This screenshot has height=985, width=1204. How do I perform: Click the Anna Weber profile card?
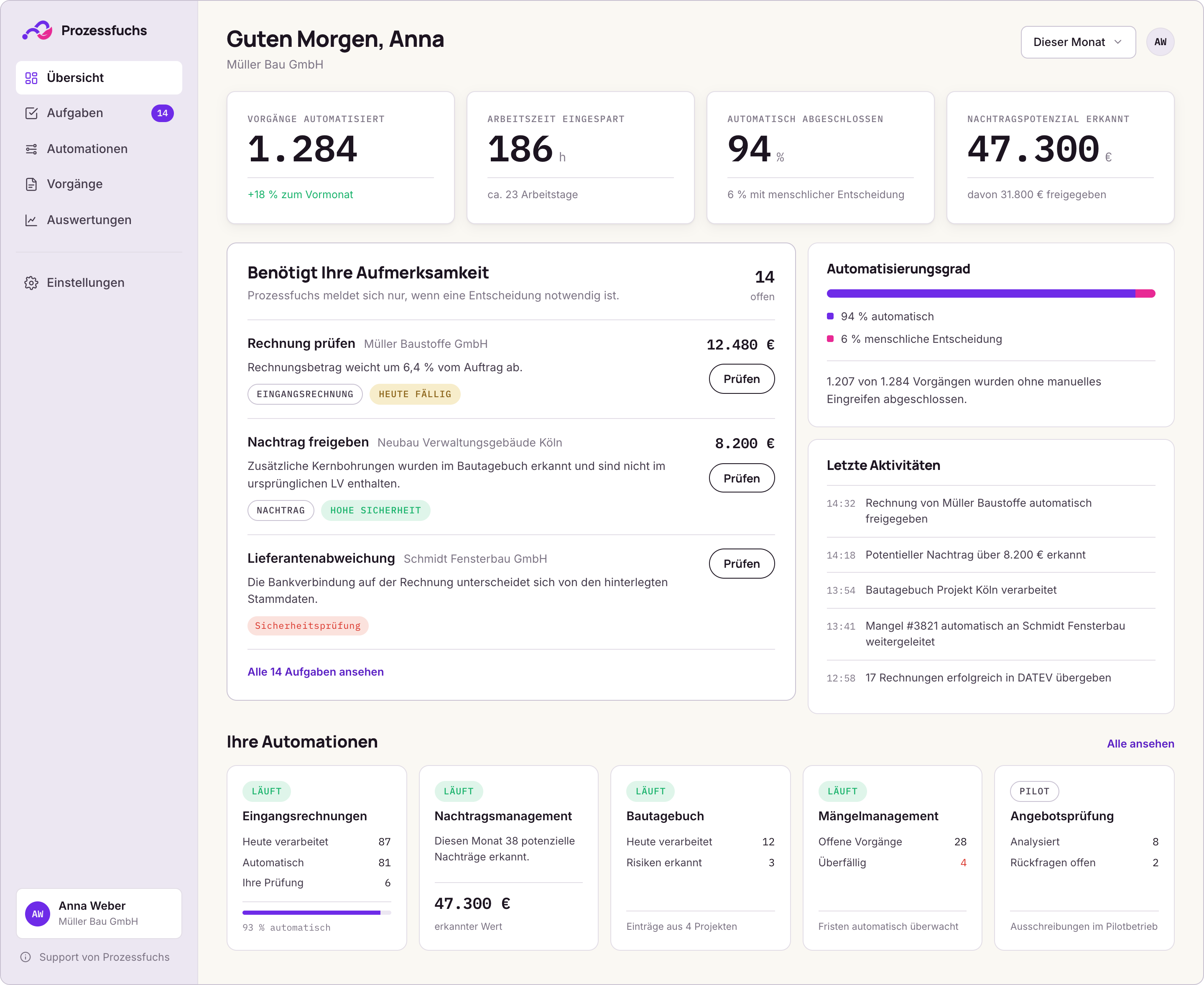point(99,914)
